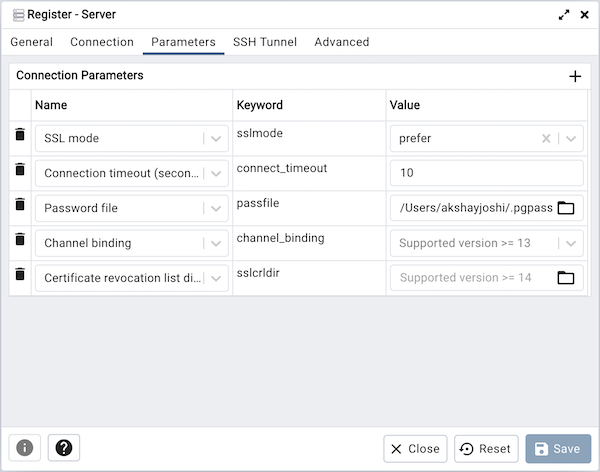600x472 pixels.
Task: Delete the Certificate revocation list row
Action: tap(19, 274)
